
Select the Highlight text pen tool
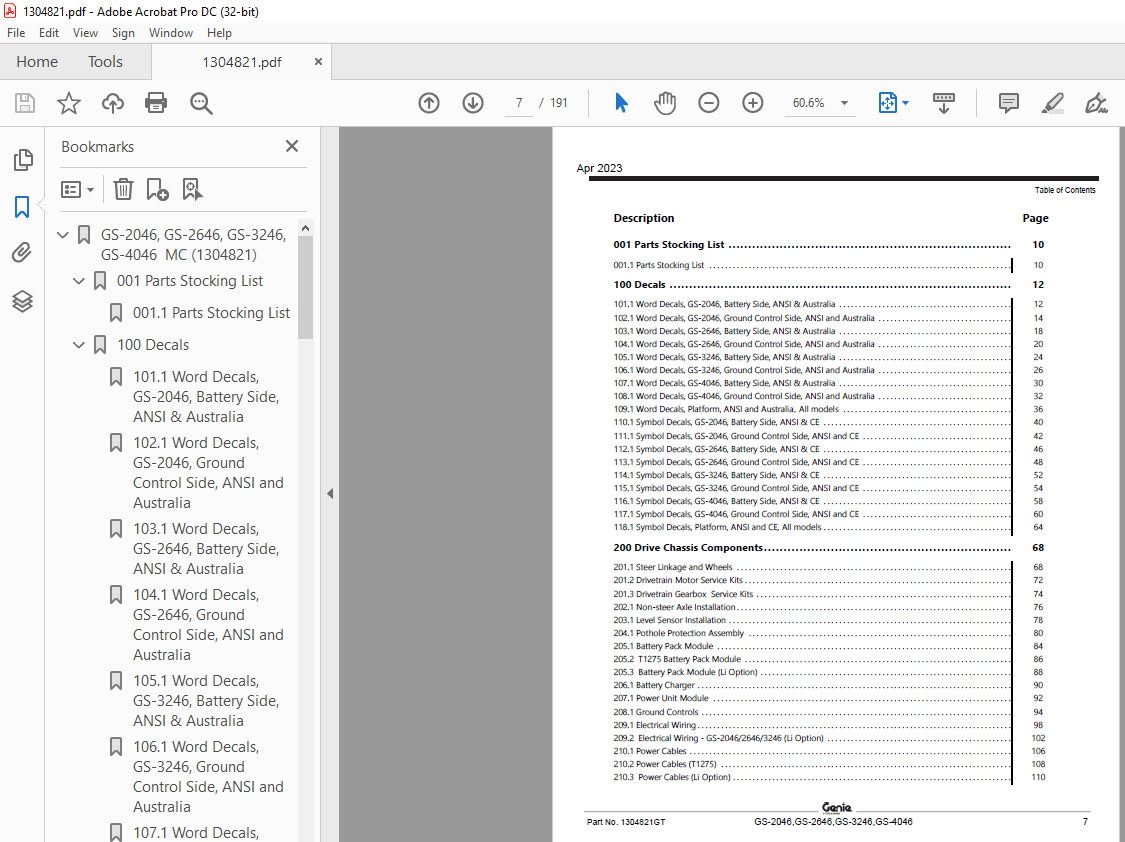pyautogui.click(x=1053, y=103)
